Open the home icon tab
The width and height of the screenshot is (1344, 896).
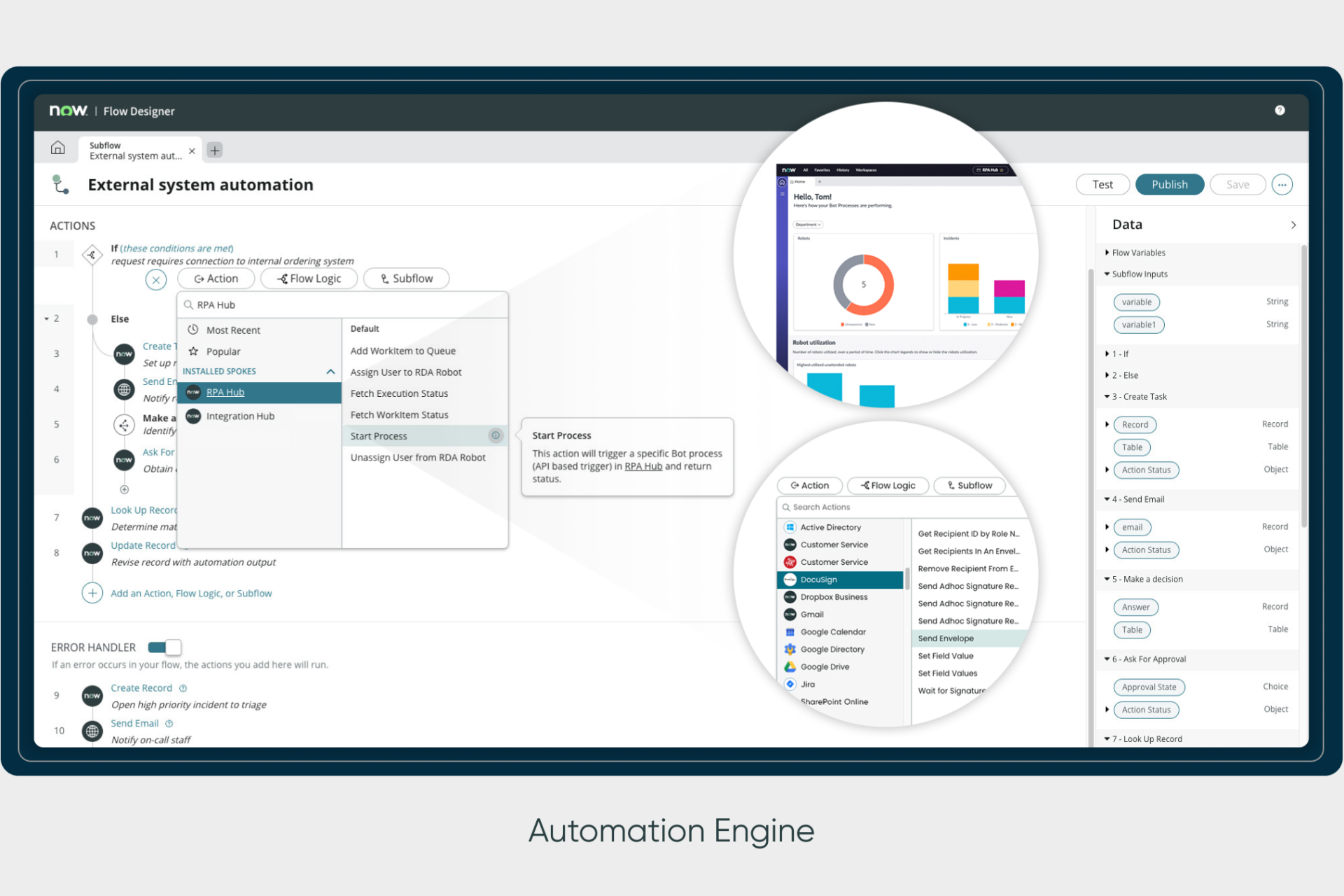58,148
